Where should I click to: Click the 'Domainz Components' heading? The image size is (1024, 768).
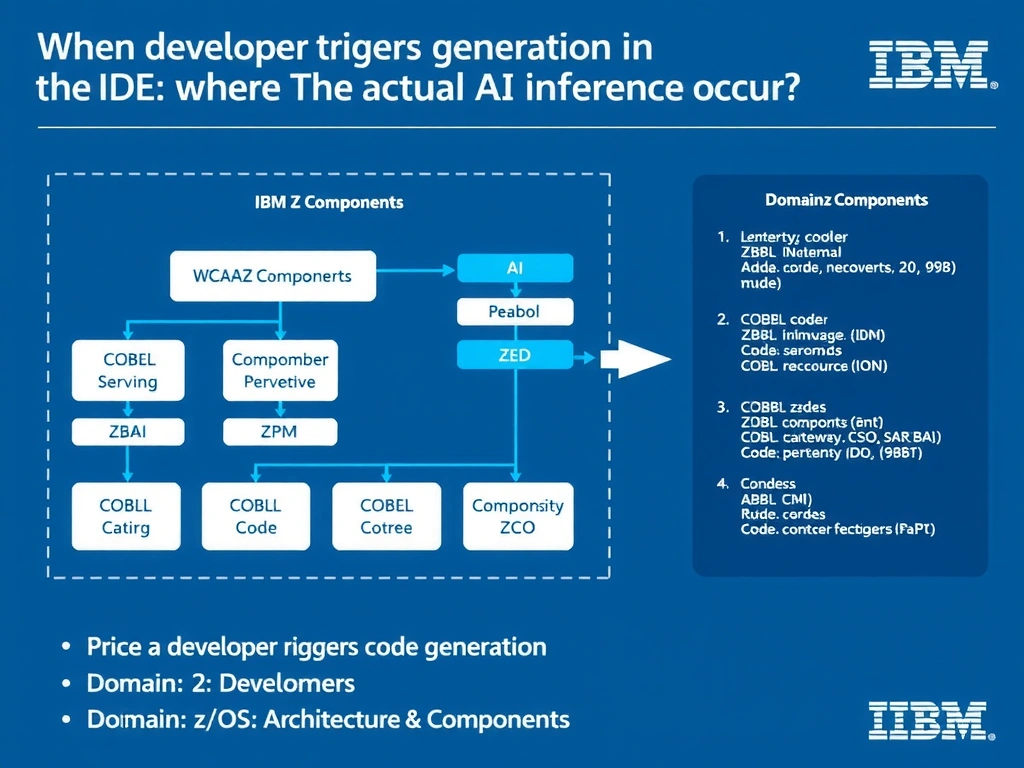click(846, 200)
